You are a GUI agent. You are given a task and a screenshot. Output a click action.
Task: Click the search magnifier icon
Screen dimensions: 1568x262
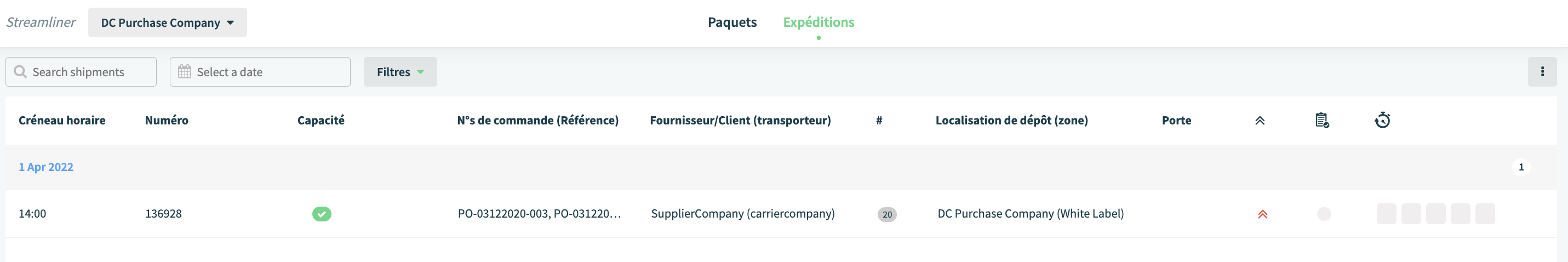tap(20, 72)
